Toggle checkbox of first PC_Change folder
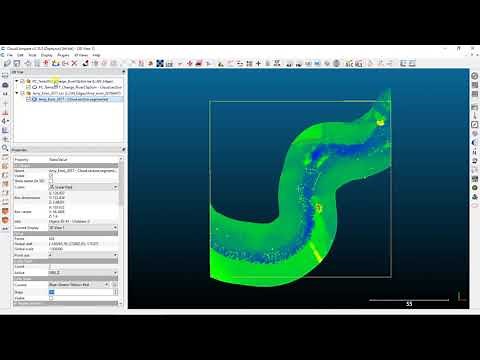480x360 pixels. pos(22,81)
